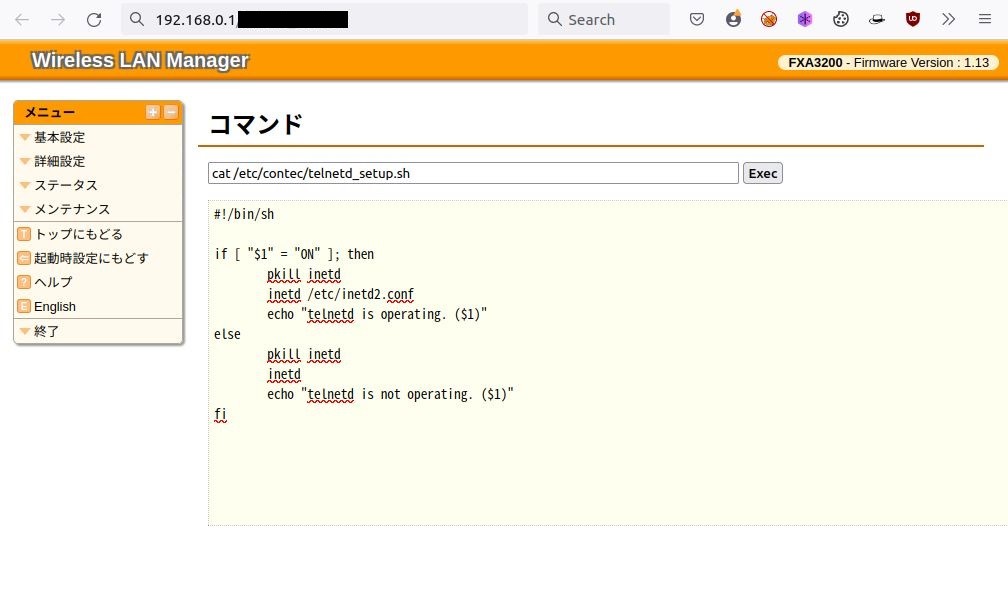This screenshot has height=604, width=1008.
Task: Switch language via English menu link
Action: pyautogui.click(x=54, y=306)
